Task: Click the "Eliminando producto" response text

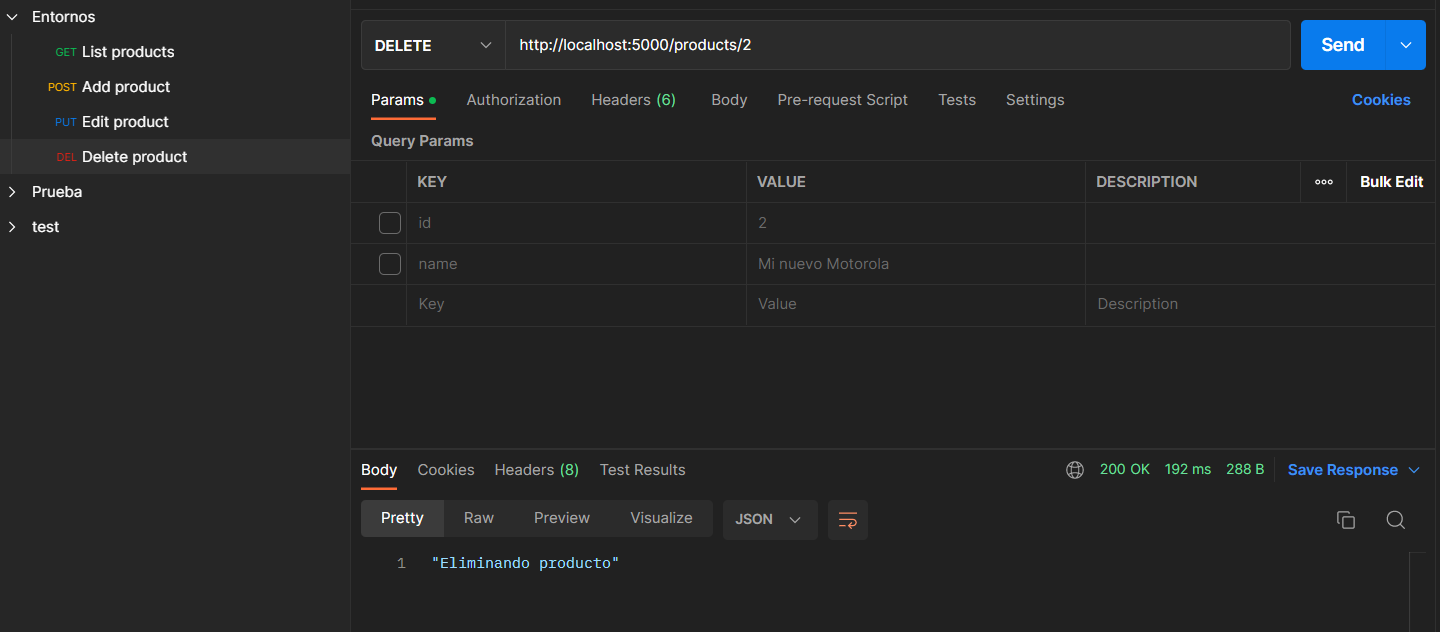Action: (x=526, y=564)
